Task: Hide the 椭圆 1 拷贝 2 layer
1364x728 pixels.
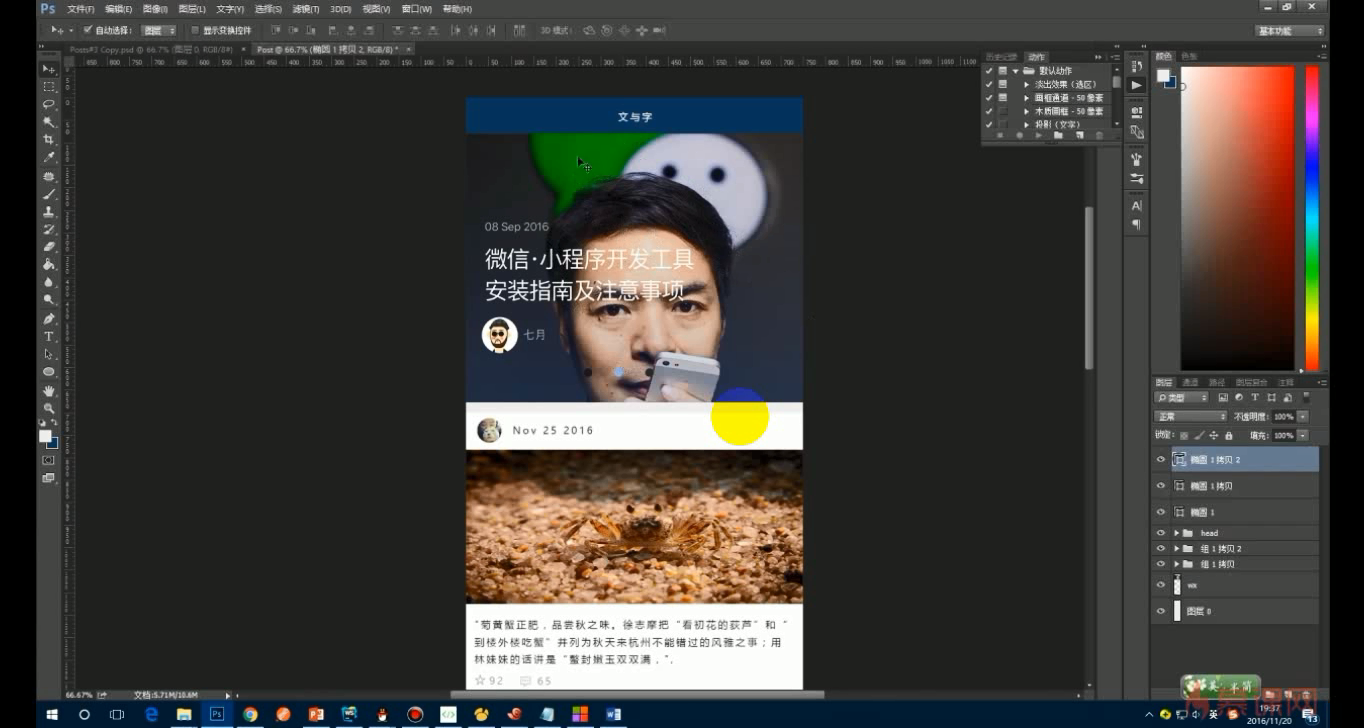Action: [1161, 460]
